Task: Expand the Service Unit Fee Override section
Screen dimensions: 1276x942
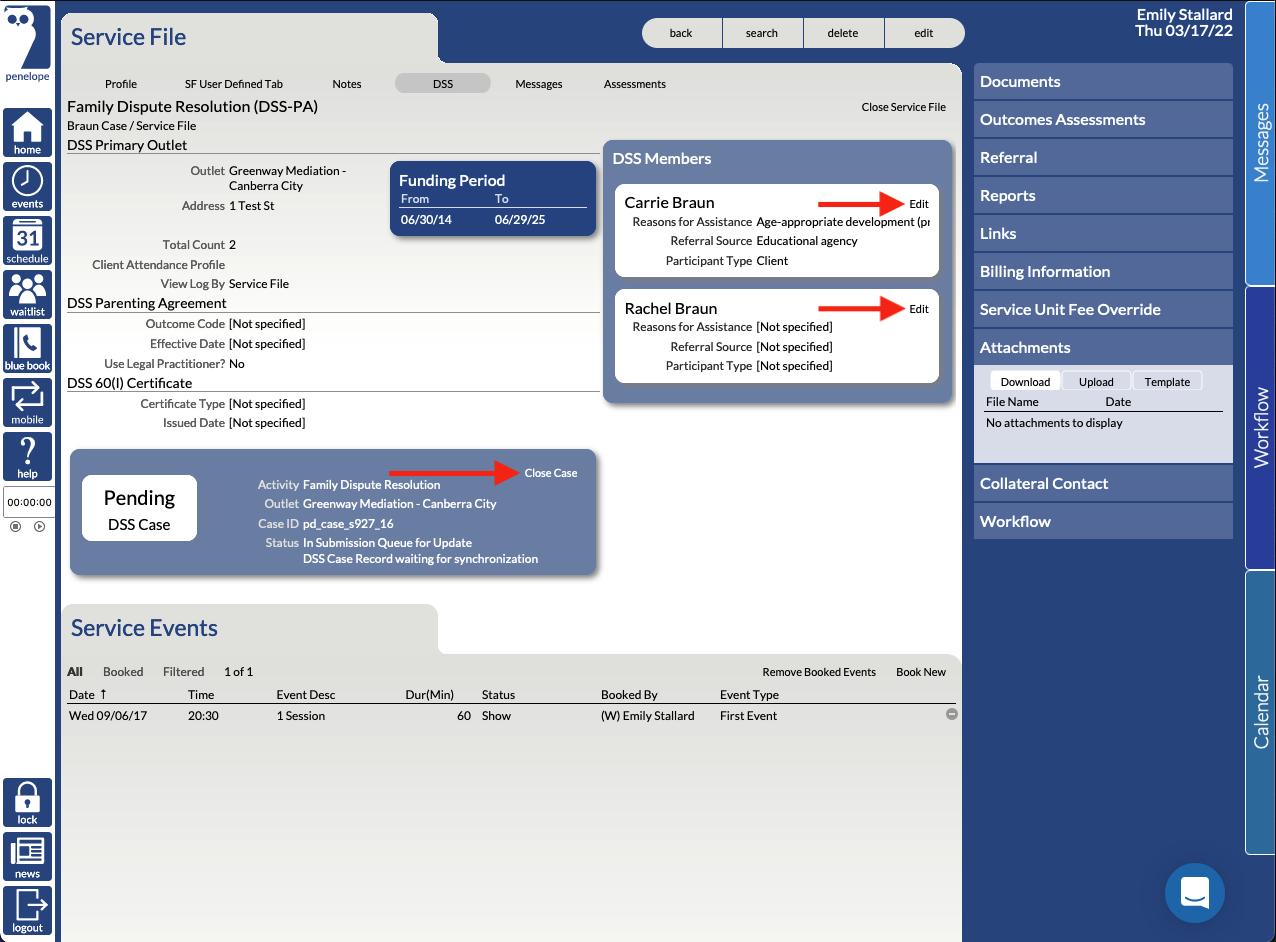Action: click(1103, 310)
